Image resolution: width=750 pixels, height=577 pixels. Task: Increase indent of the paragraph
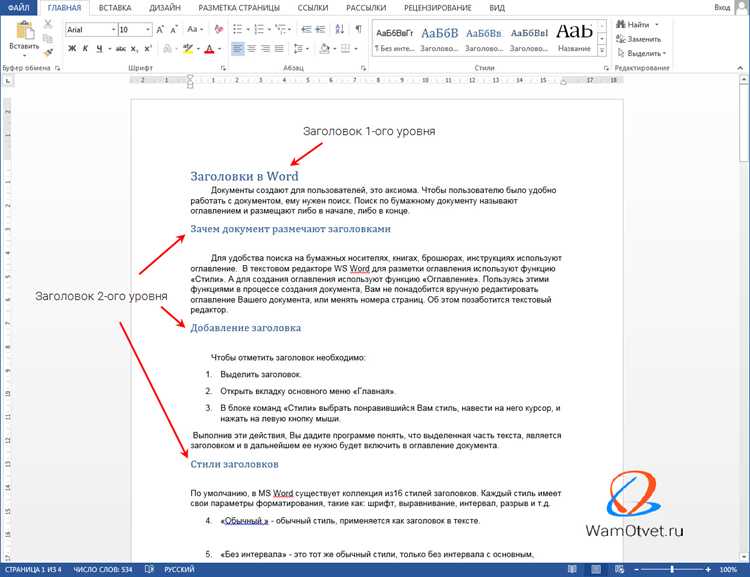tap(320, 29)
